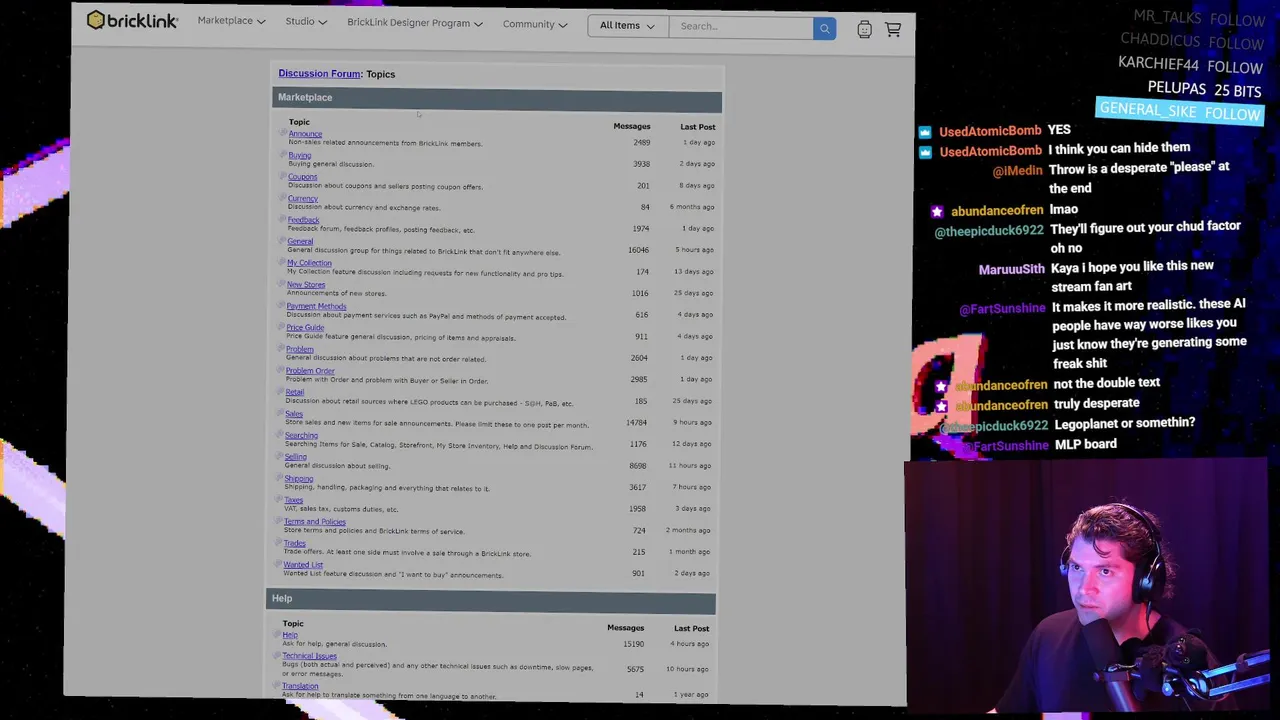This screenshot has height=720, width=1280.
Task: Open the Technical Issues topic
Action: (x=309, y=656)
